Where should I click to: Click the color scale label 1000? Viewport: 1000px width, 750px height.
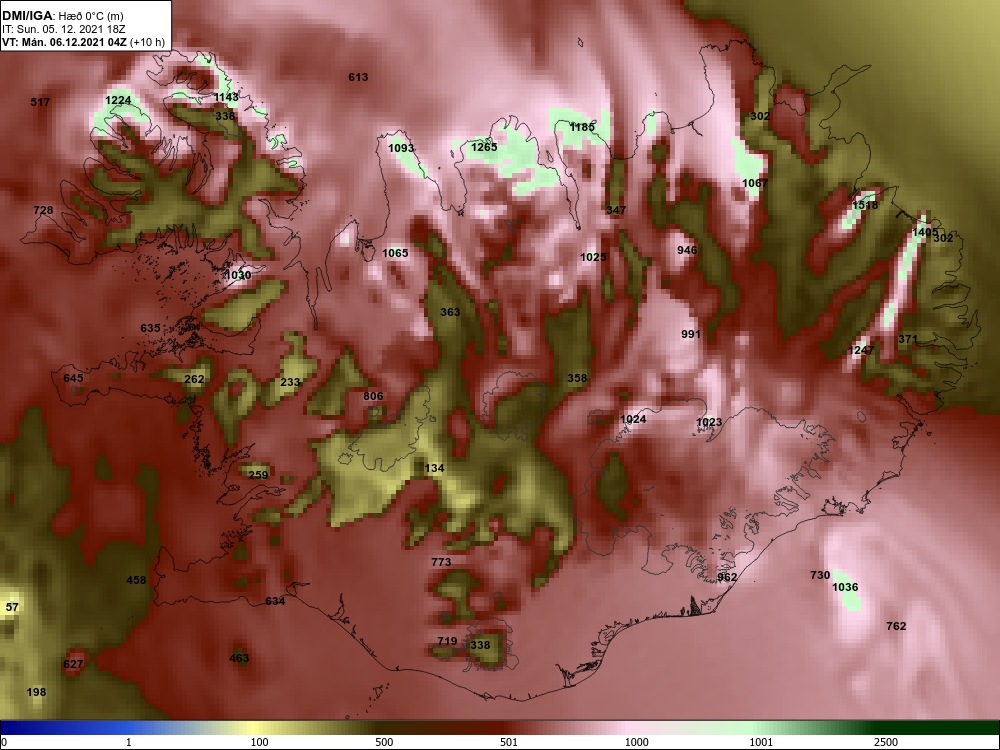(636, 742)
